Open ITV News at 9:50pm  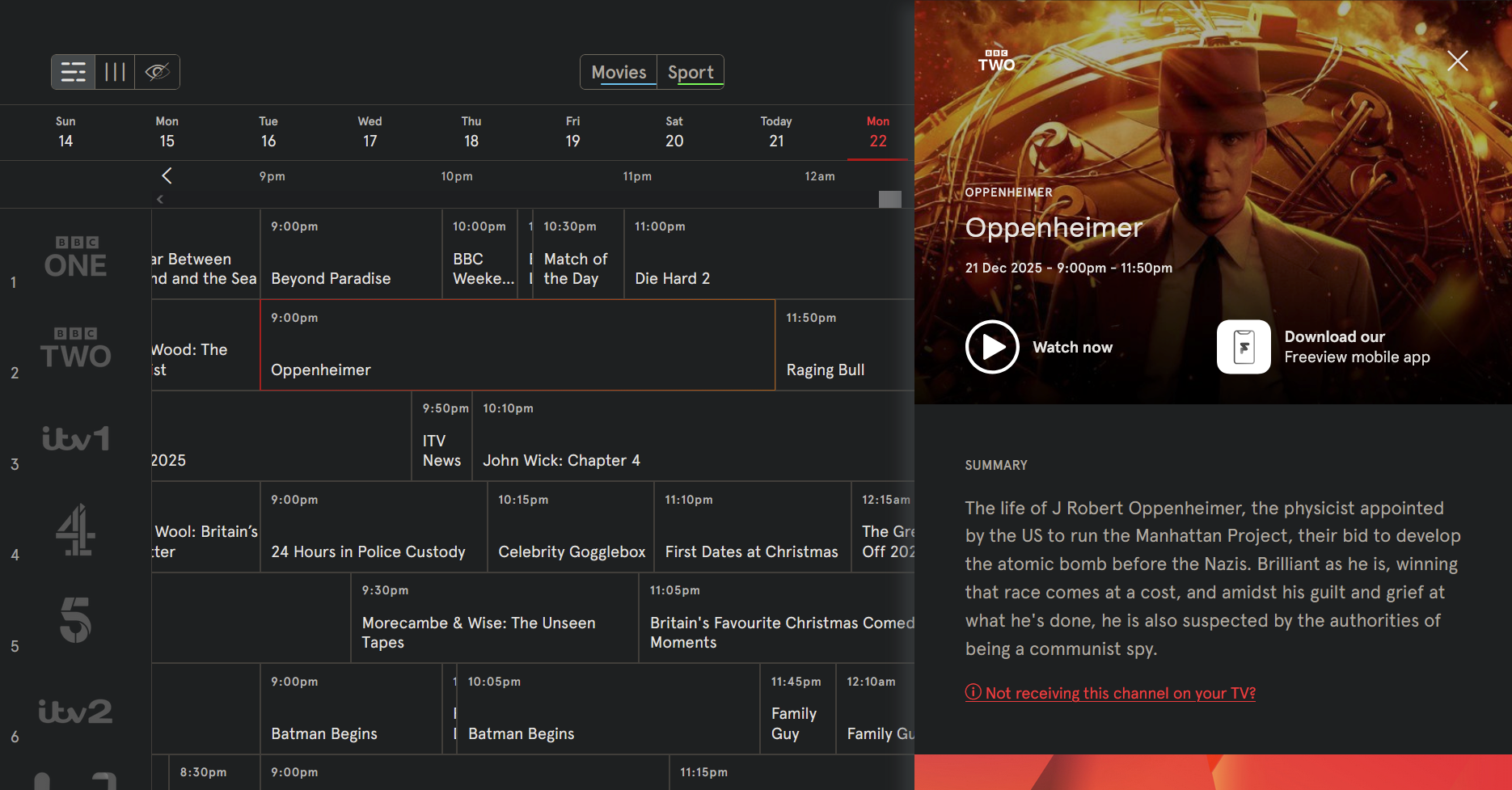[x=441, y=436]
